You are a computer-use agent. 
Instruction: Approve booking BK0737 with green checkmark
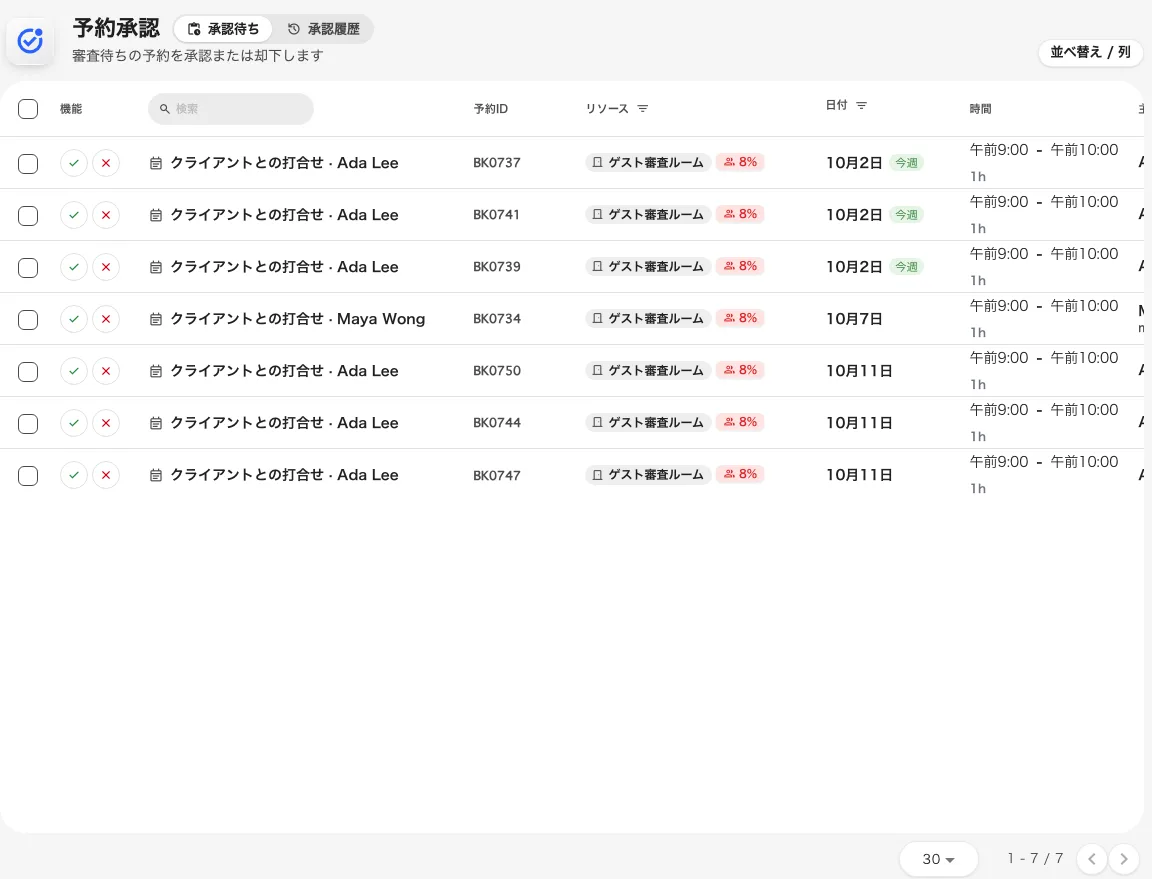[x=73, y=163]
